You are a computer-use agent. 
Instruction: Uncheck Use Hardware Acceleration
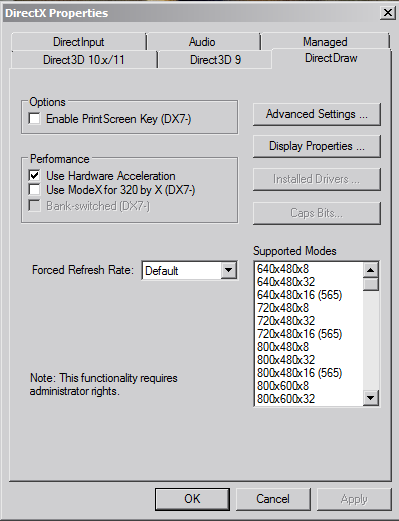click(x=35, y=175)
